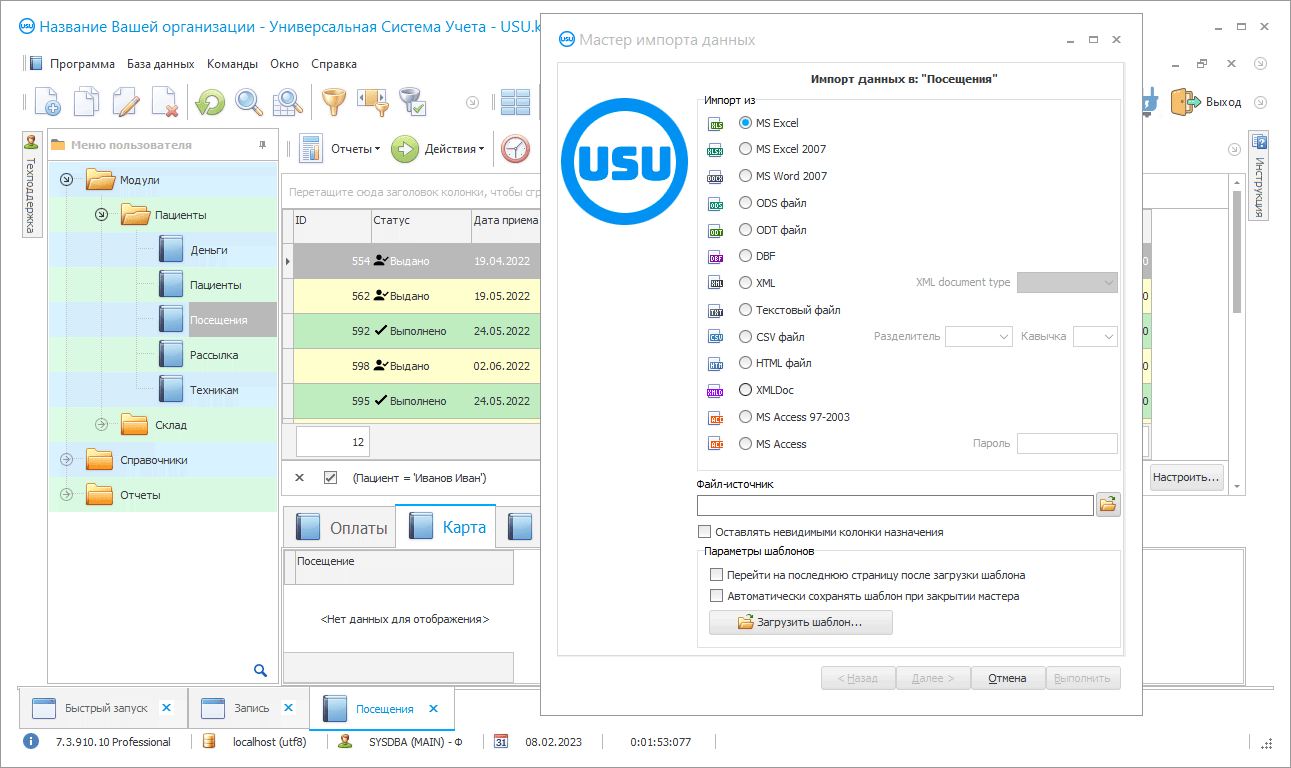Click the delete record icon
The width and height of the screenshot is (1291, 768).
click(165, 102)
